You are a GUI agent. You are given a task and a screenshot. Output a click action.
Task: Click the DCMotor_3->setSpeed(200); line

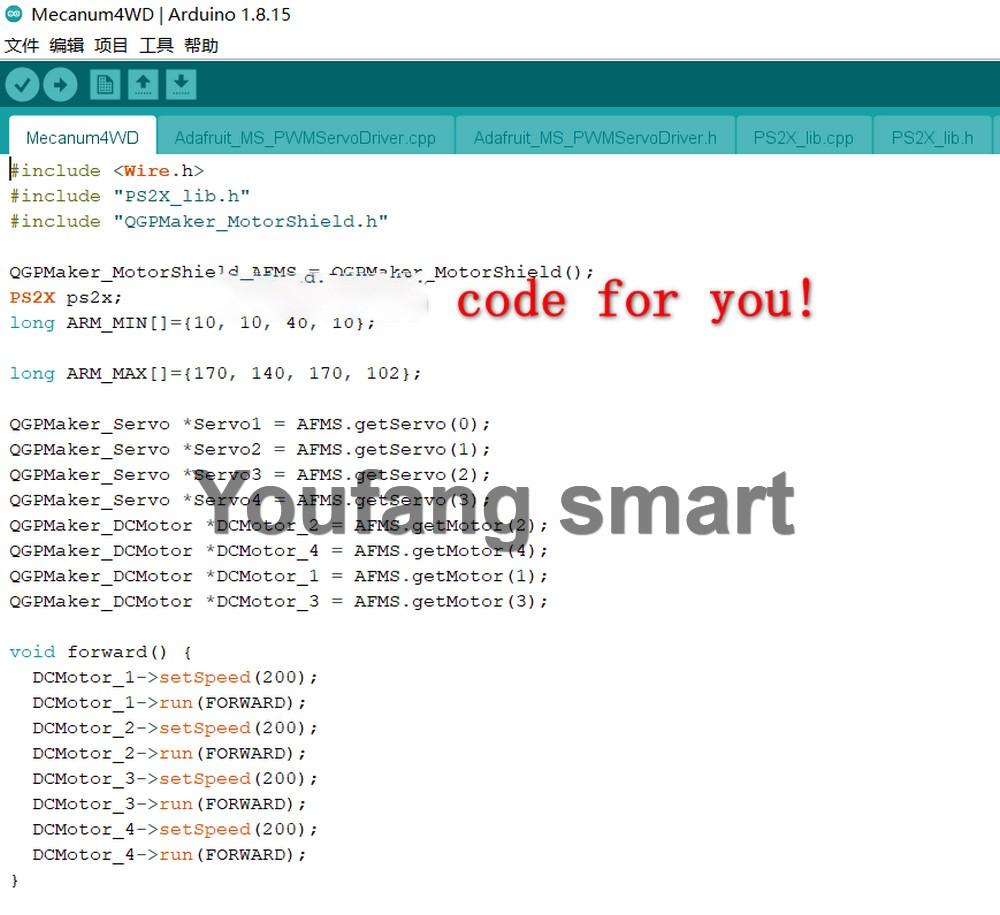click(x=175, y=779)
